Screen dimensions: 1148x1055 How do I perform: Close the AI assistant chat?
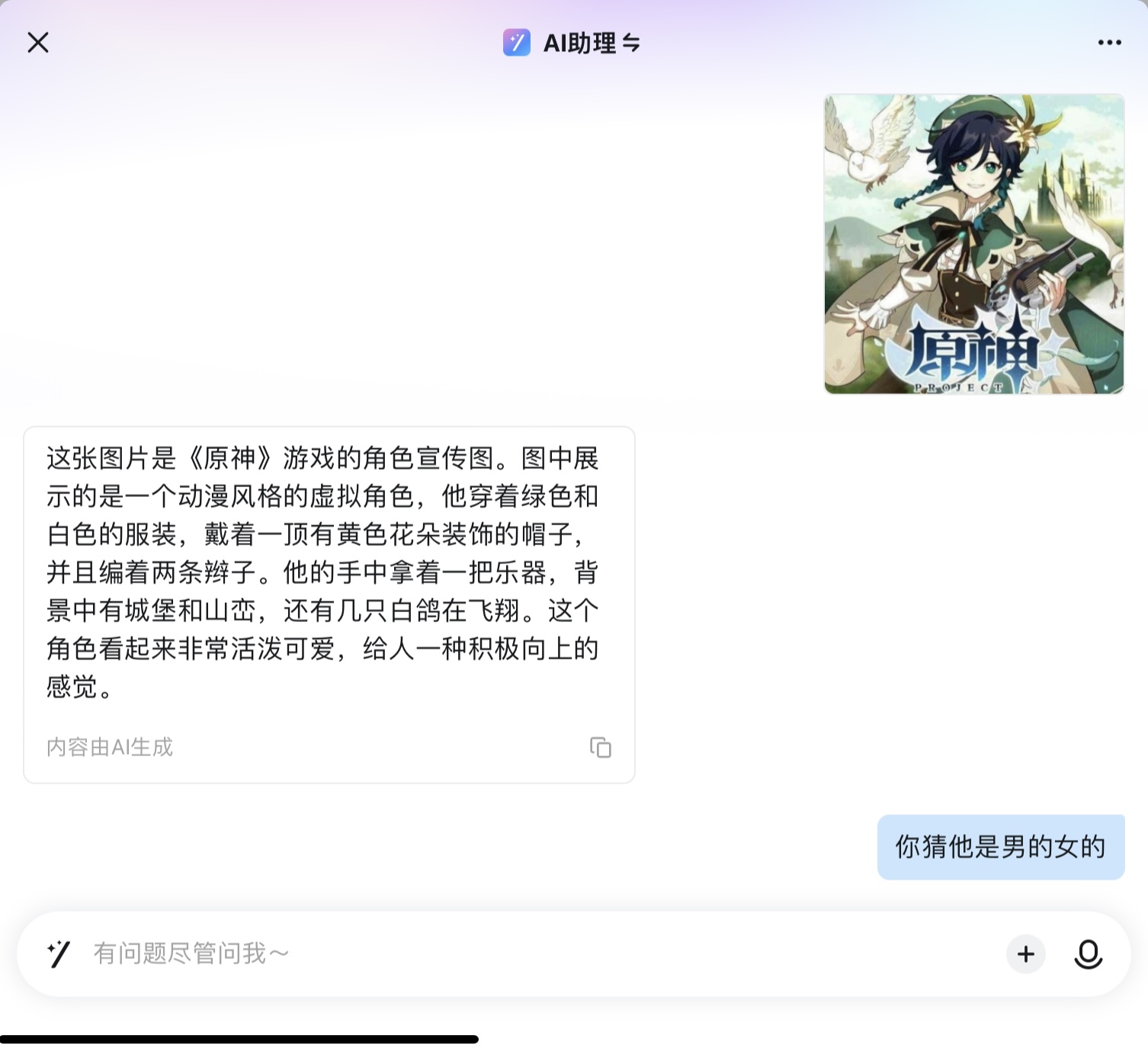[x=38, y=43]
